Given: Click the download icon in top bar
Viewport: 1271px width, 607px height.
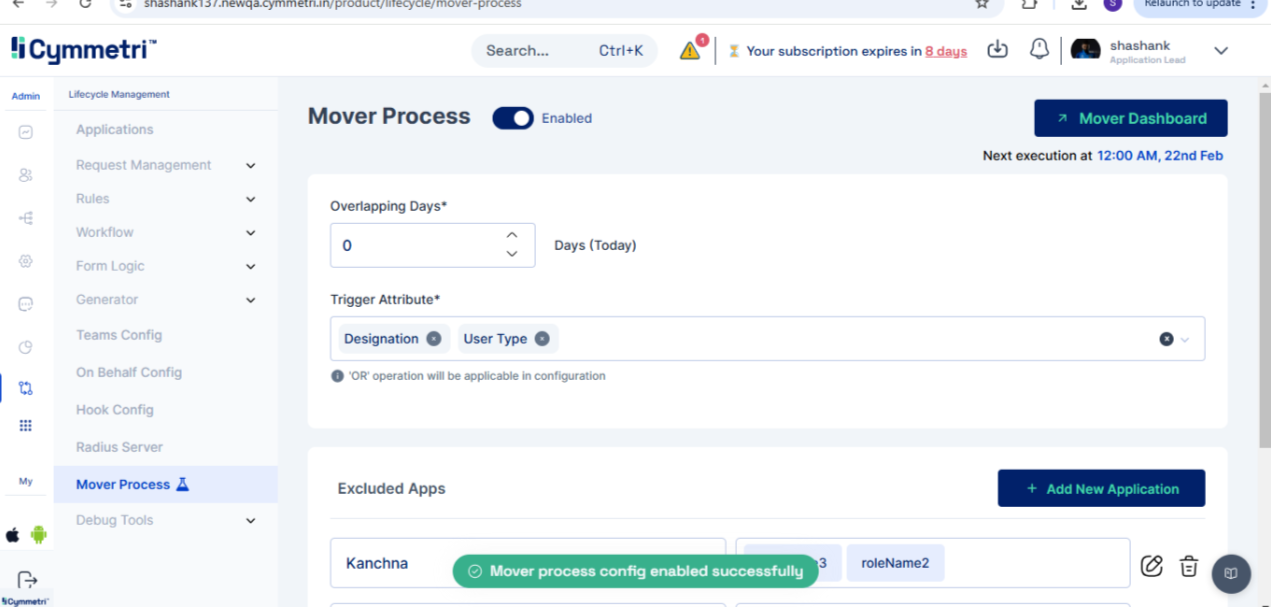Looking at the screenshot, I should [997, 50].
